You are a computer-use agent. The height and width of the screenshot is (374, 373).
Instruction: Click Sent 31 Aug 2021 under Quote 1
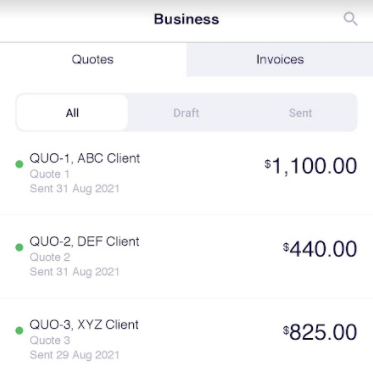click(x=74, y=188)
